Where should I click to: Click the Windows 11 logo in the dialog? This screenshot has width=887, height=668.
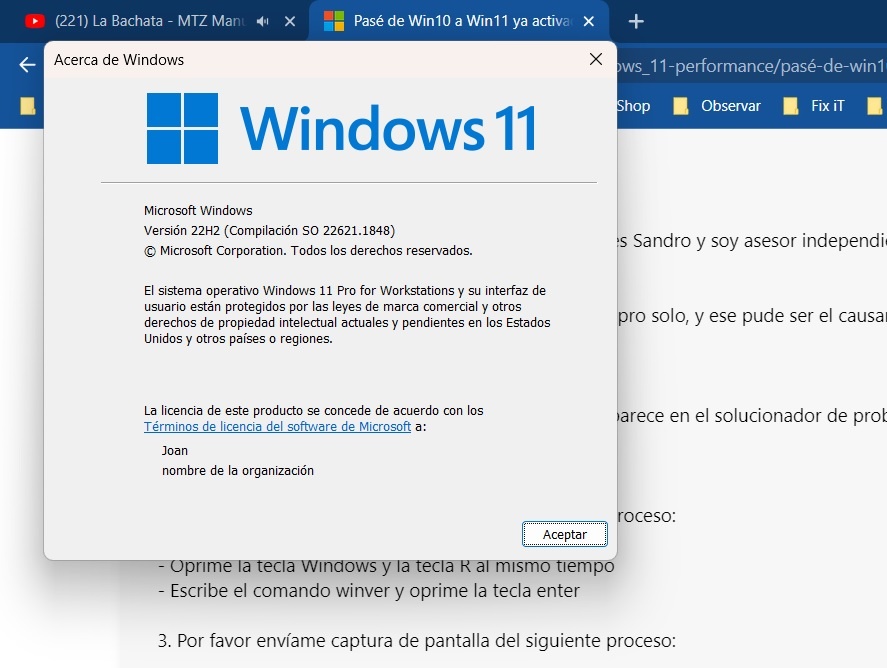click(341, 128)
